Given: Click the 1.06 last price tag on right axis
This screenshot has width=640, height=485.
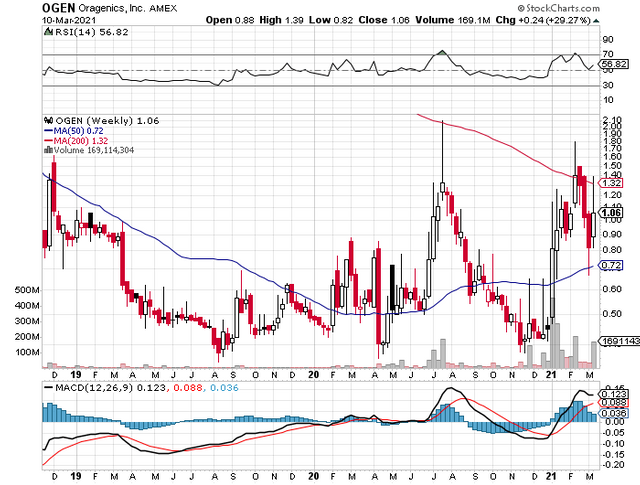Looking at the screenshot, I should click(x=612, y=212).
